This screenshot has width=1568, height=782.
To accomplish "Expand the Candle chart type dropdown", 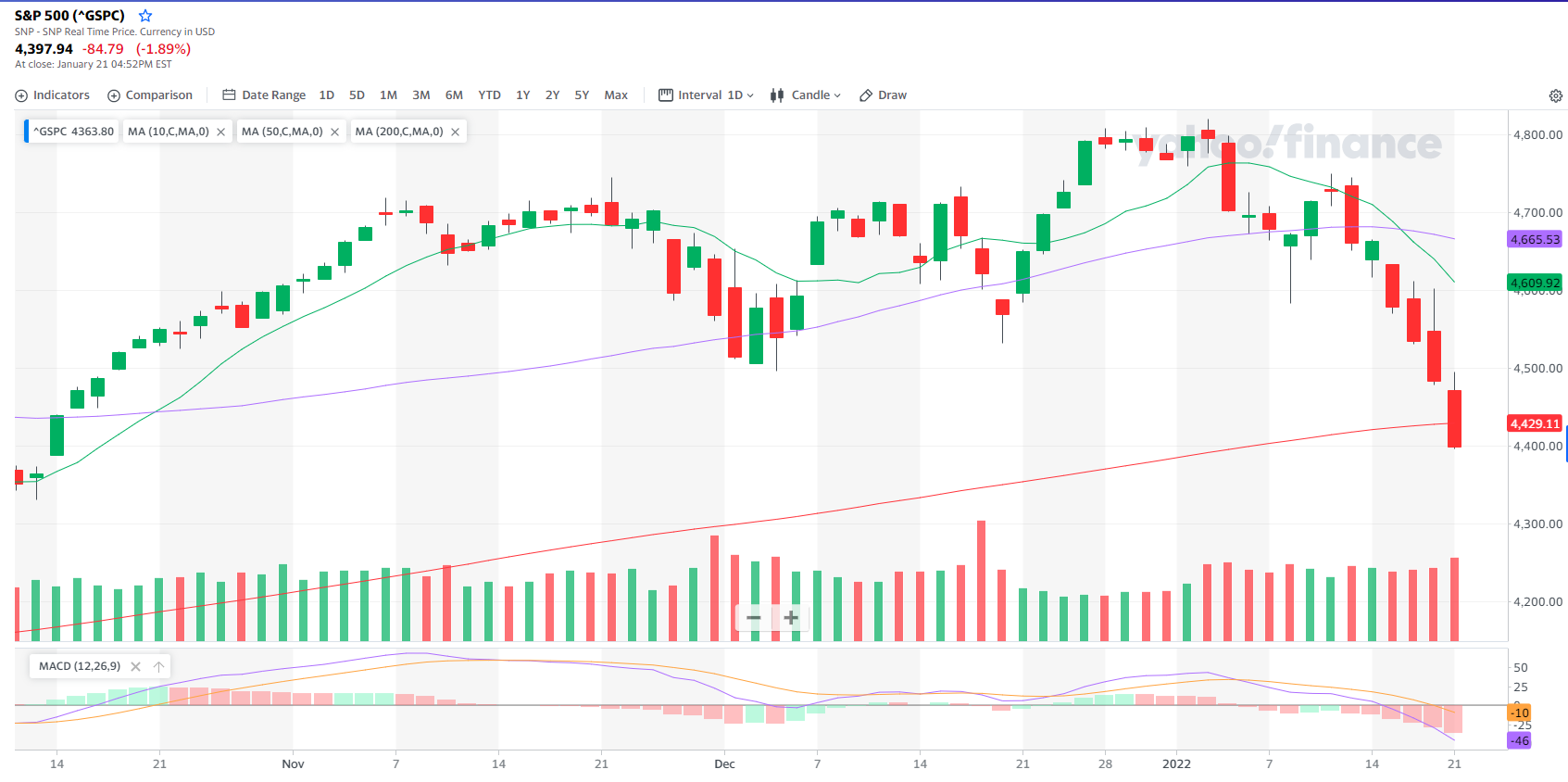I will pyautogui.click(x=806, y=95).
